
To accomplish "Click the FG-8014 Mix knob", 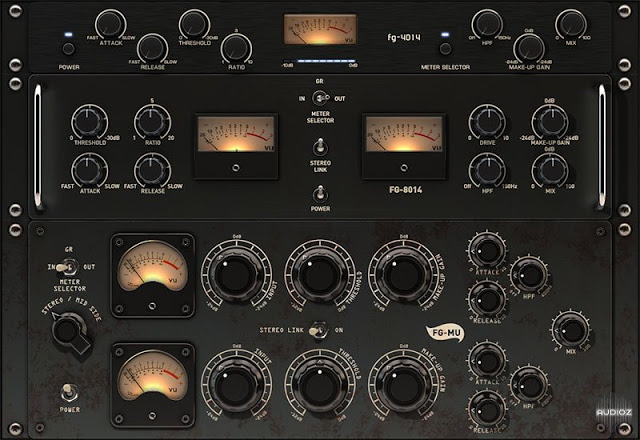I will pyautogui.click(x=550, y=171).
